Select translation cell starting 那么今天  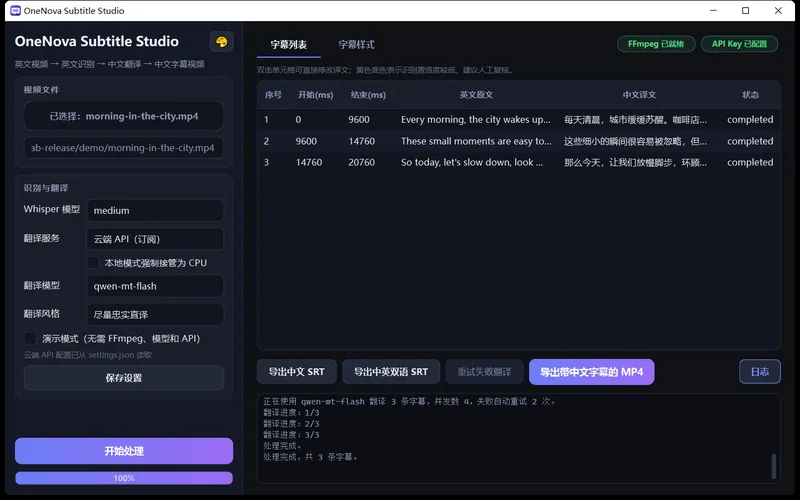pos(639,163)
